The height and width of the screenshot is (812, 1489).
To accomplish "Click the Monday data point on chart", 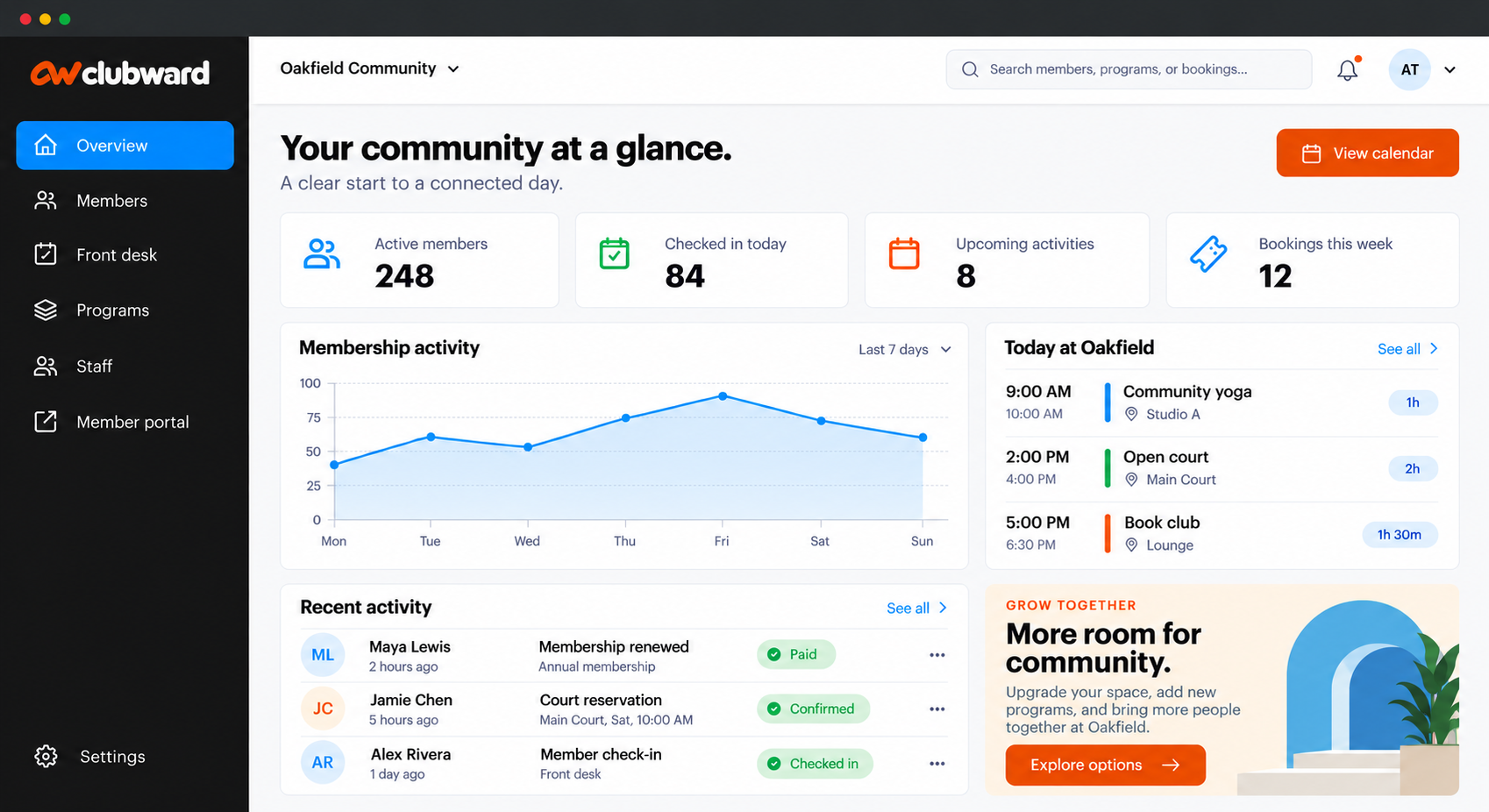I will pos(334,465).
